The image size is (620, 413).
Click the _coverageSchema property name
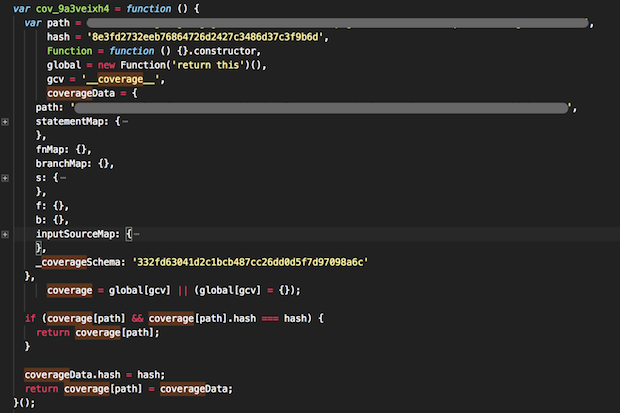(80, 262)
